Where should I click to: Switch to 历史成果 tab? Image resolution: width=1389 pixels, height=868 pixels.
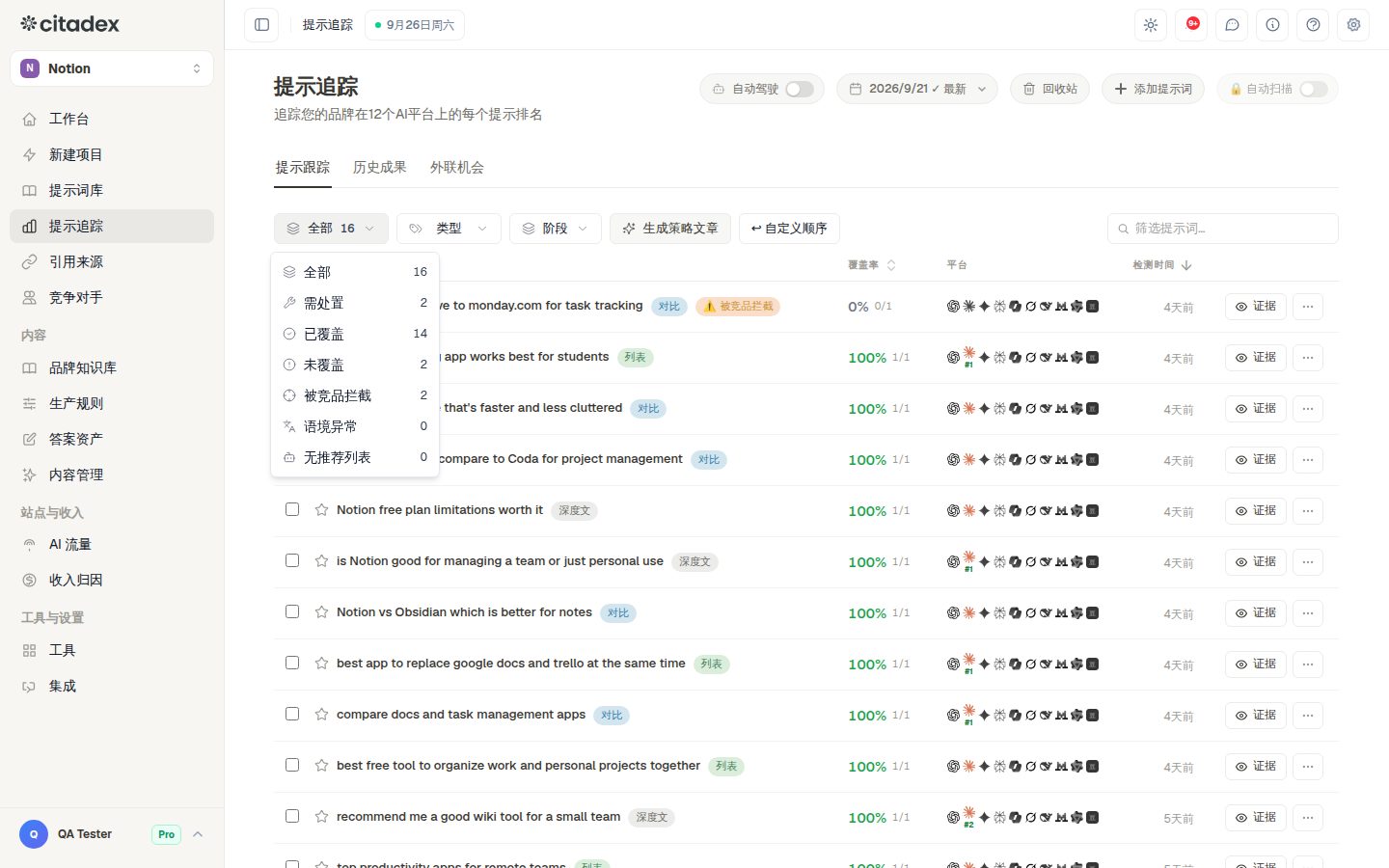(x=379, y=167)
